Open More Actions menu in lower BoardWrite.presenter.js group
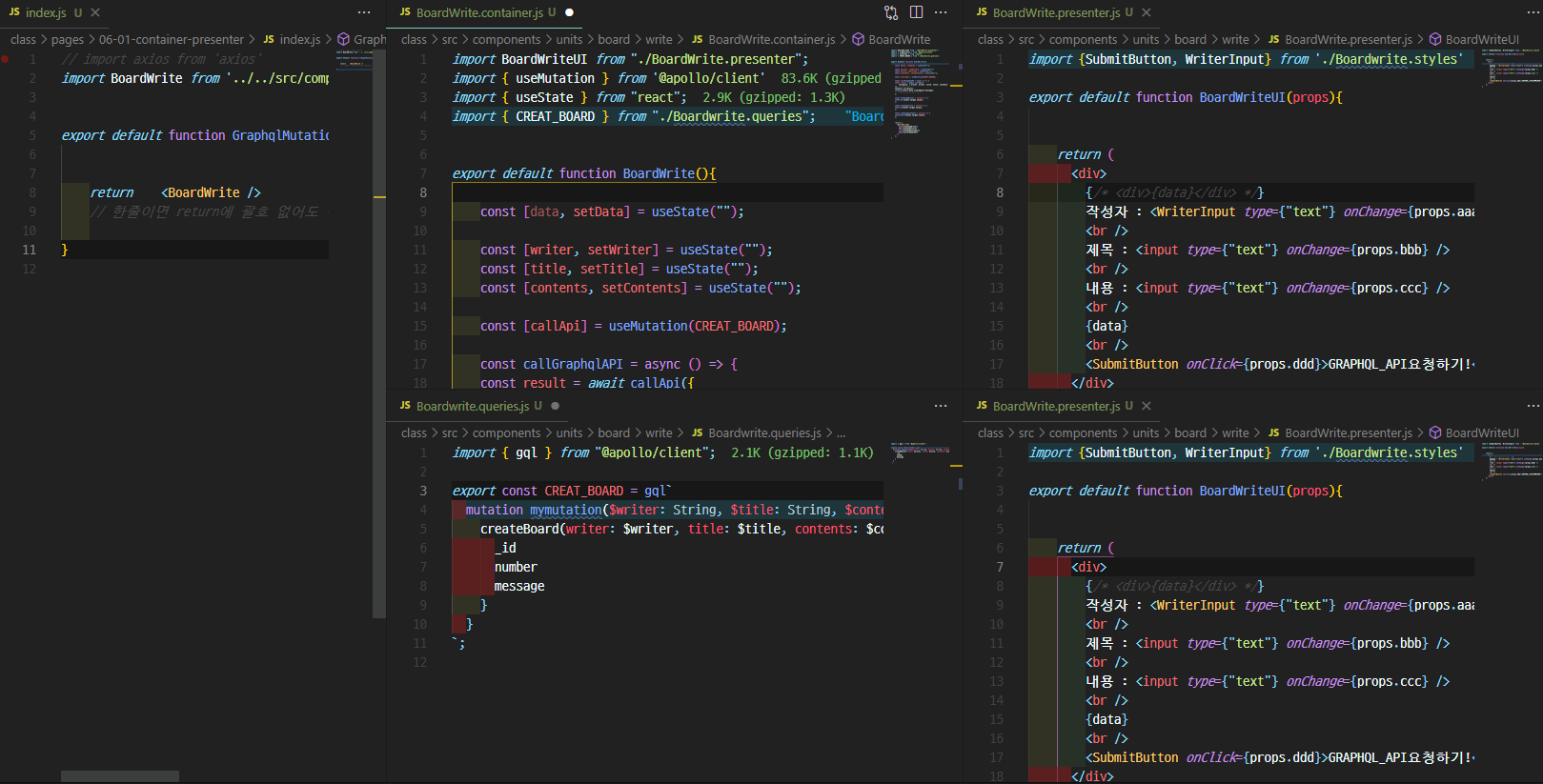The image size is (1543, 784). point(1533,406)
